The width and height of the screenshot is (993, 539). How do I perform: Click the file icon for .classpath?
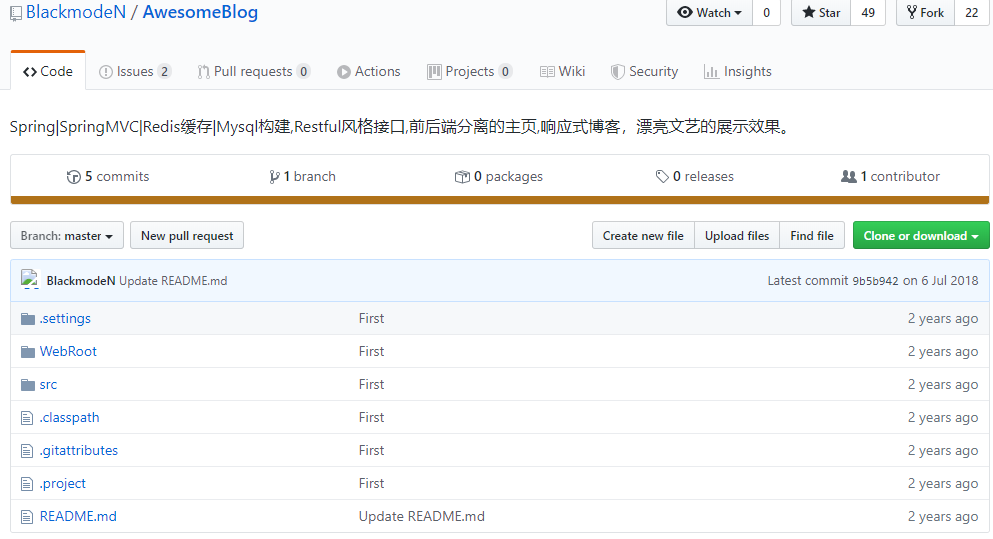27,418
